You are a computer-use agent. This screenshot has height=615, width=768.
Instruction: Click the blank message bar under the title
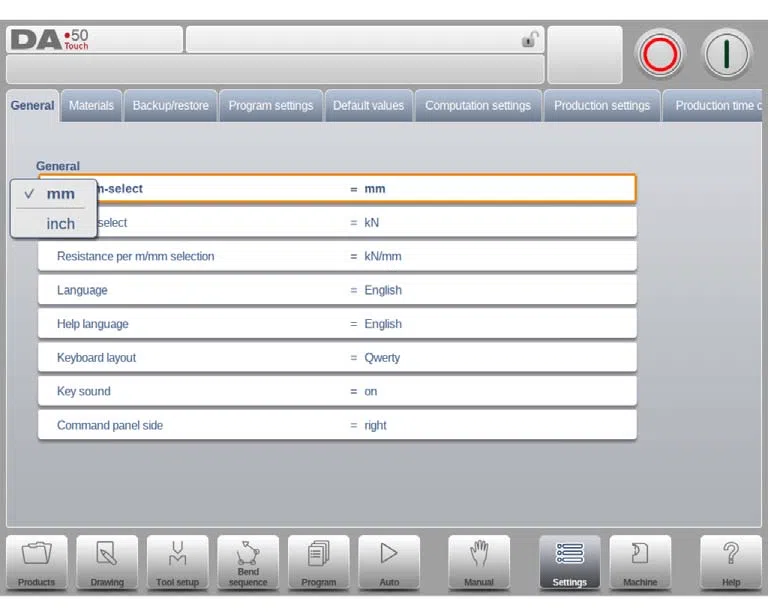[x=275, y=69]
